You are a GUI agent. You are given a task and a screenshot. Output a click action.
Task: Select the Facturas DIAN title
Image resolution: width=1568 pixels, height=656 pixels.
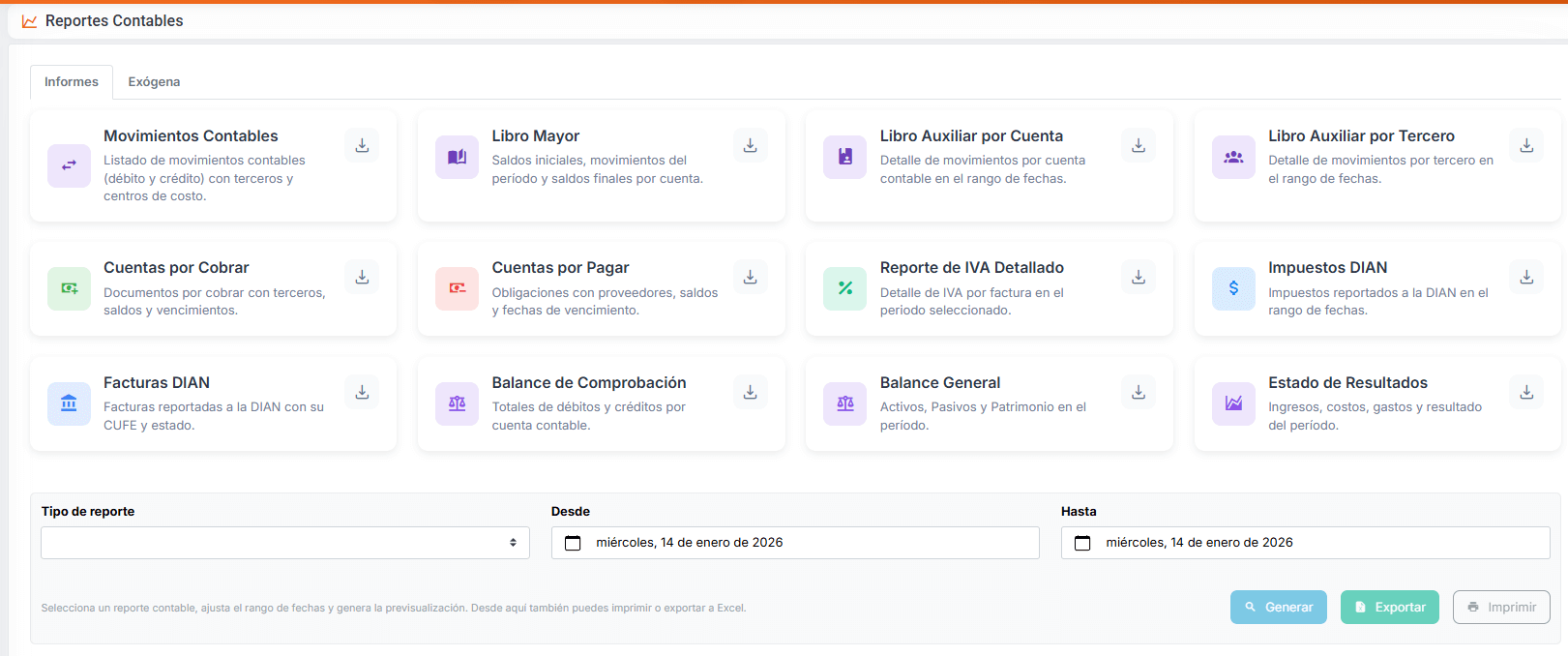(157, 383)
